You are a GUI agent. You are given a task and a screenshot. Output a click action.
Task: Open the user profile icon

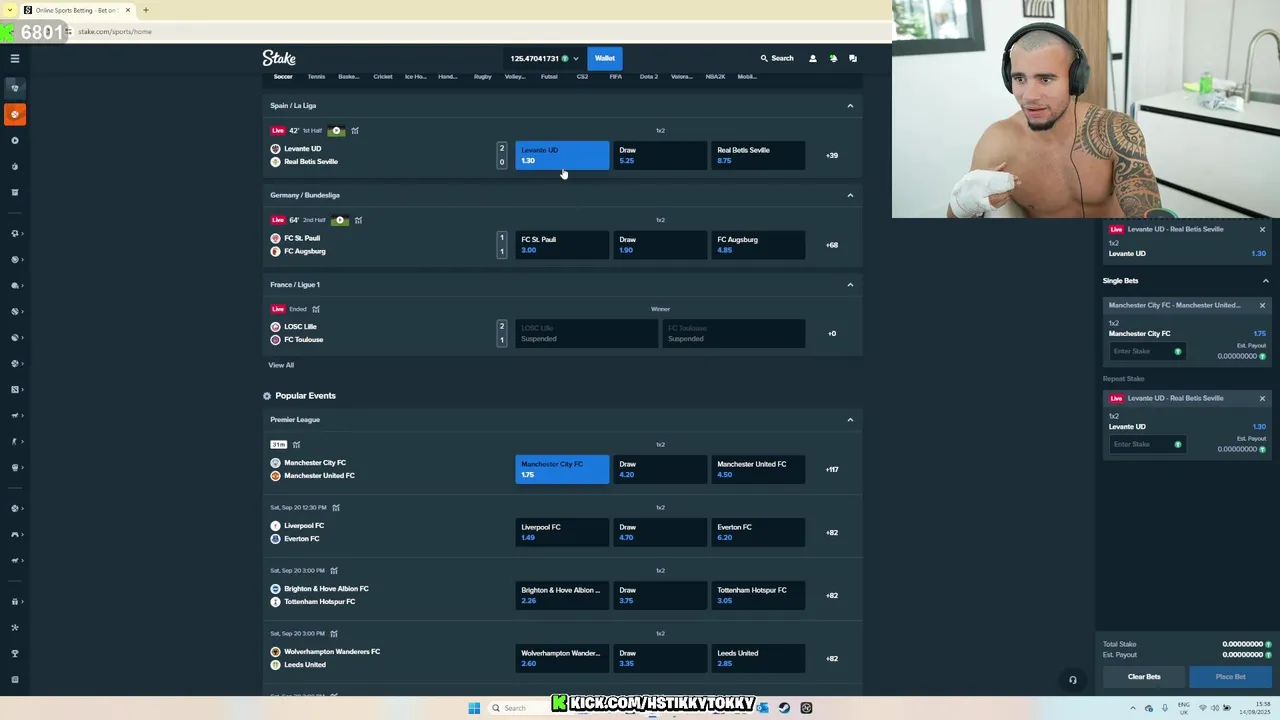812,58
